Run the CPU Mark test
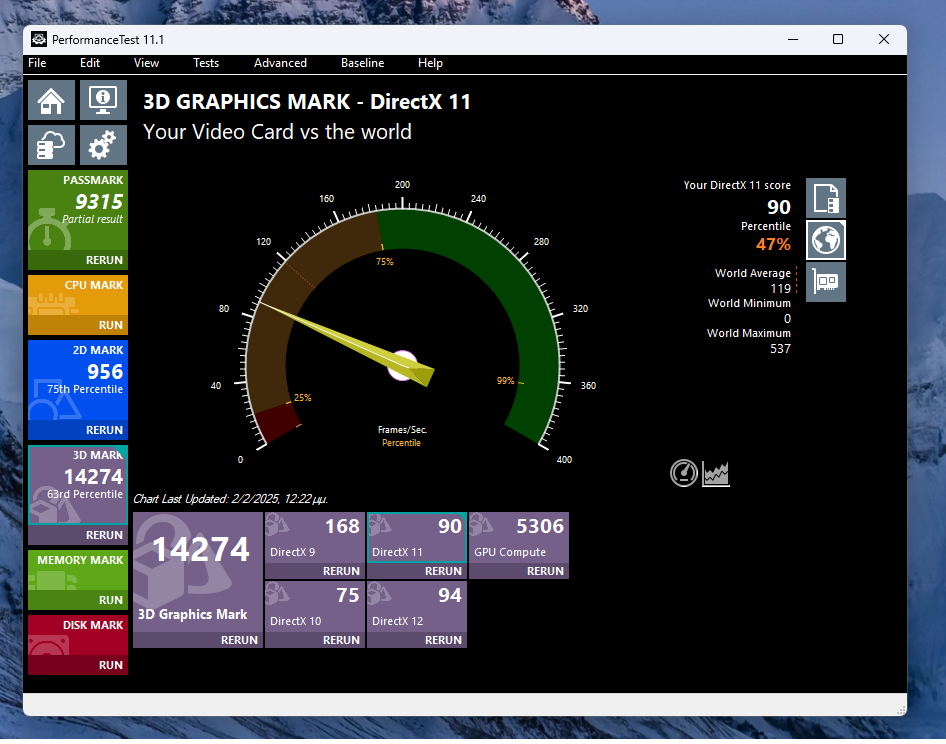The image size is (946, 744). tap(110, 325)
